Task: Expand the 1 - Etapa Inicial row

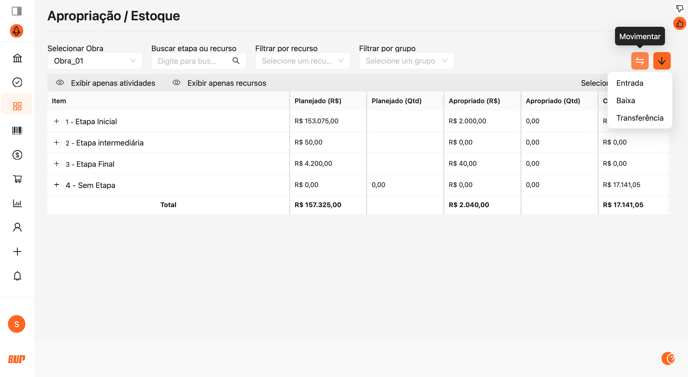Action: (56, 121)
